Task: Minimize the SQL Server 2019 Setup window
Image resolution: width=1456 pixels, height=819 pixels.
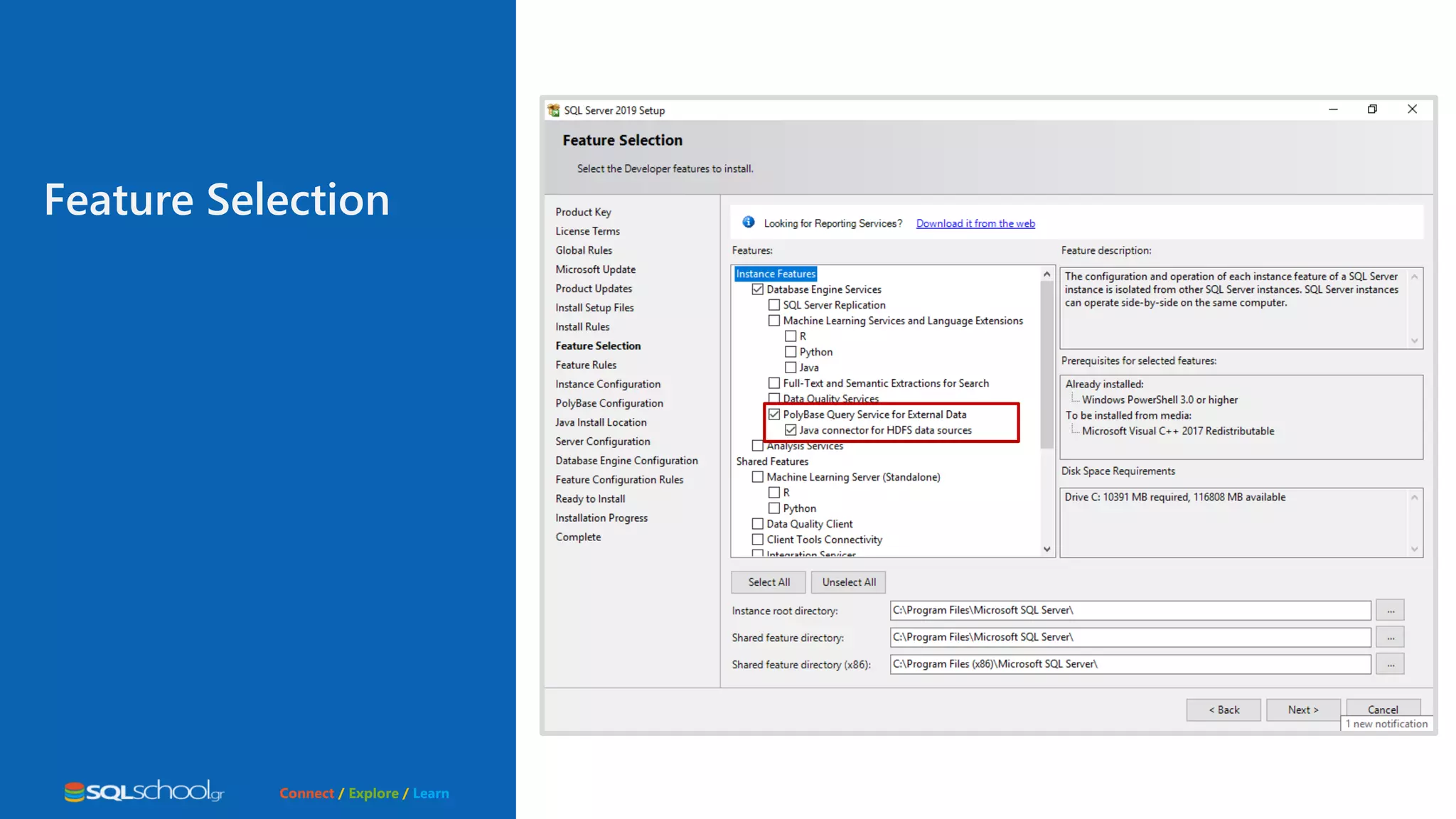Action: 1333,109
